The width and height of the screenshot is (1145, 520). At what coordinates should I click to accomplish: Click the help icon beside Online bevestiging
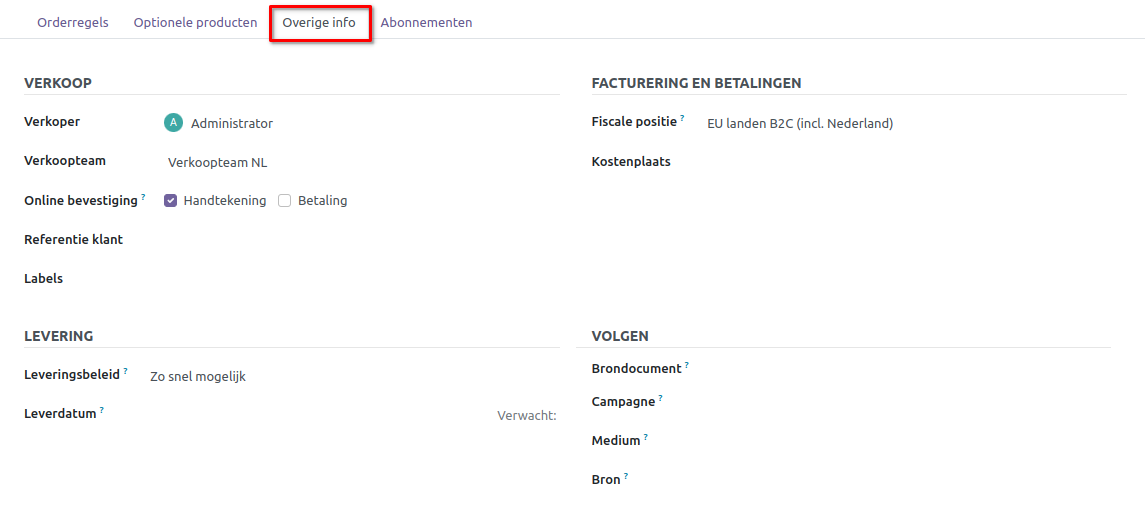[x=143, y=197]
